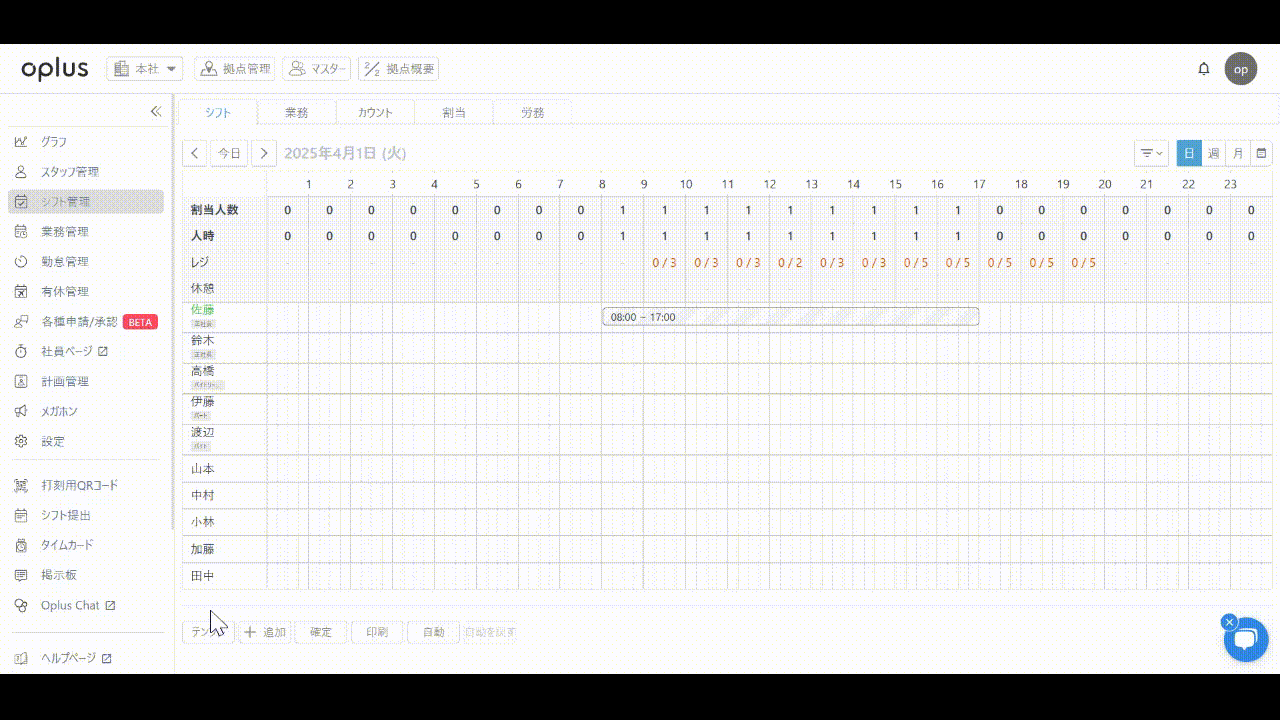Open 設定 gear icon in sidebar
1280x720 pixels.
coord(21,442)
